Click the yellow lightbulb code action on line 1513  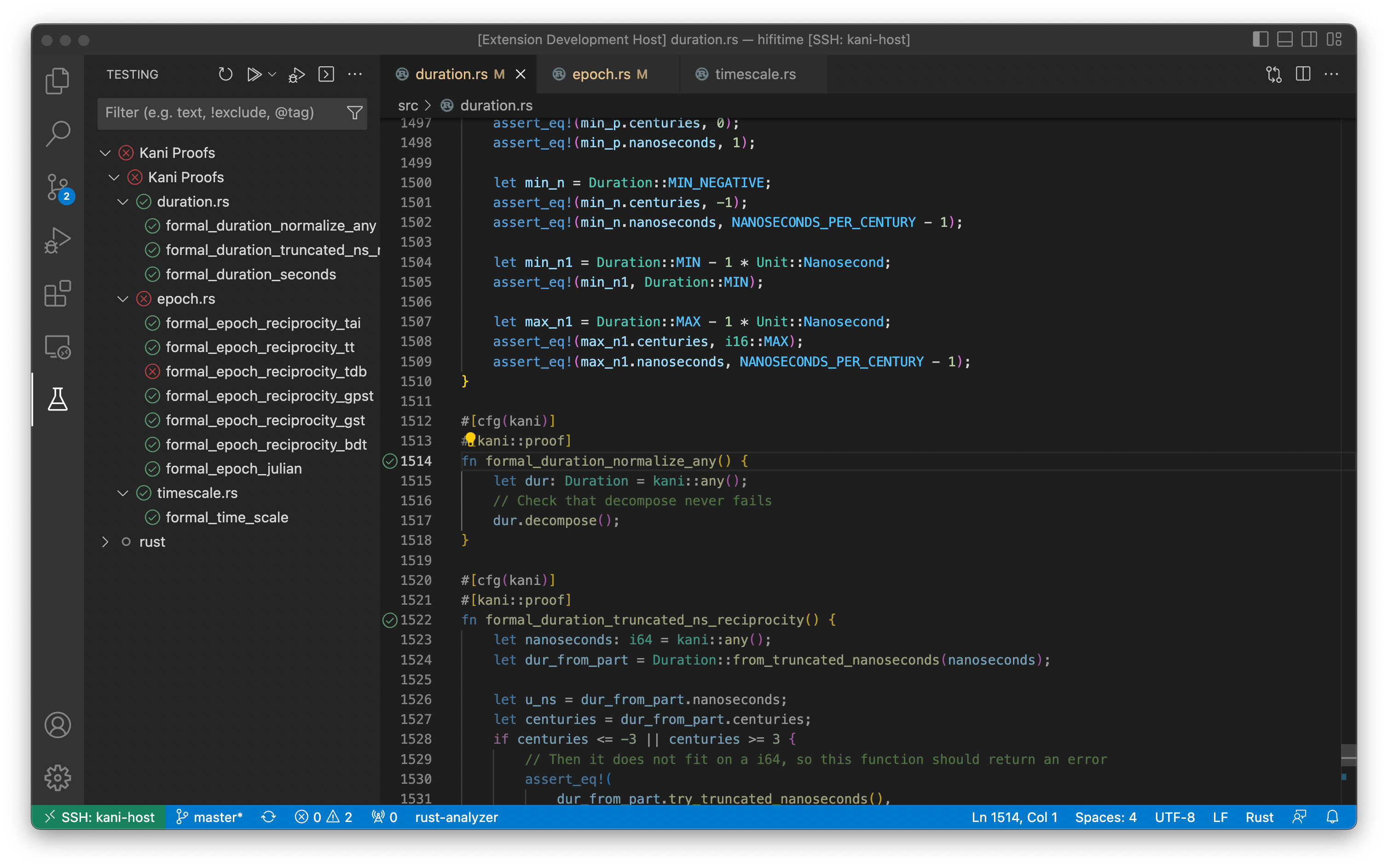click(471, 439)
